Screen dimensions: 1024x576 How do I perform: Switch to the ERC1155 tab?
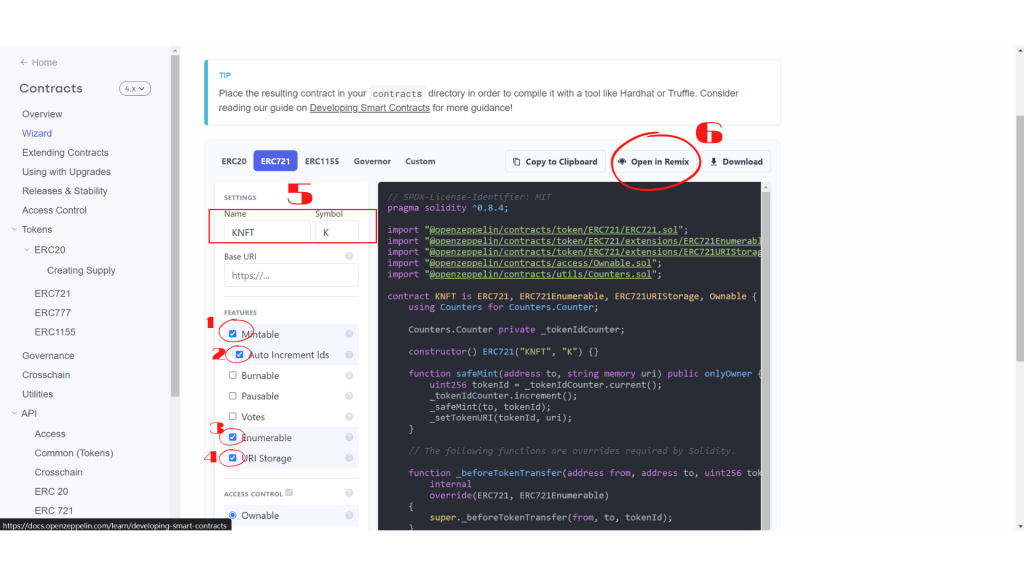(322, 161)
